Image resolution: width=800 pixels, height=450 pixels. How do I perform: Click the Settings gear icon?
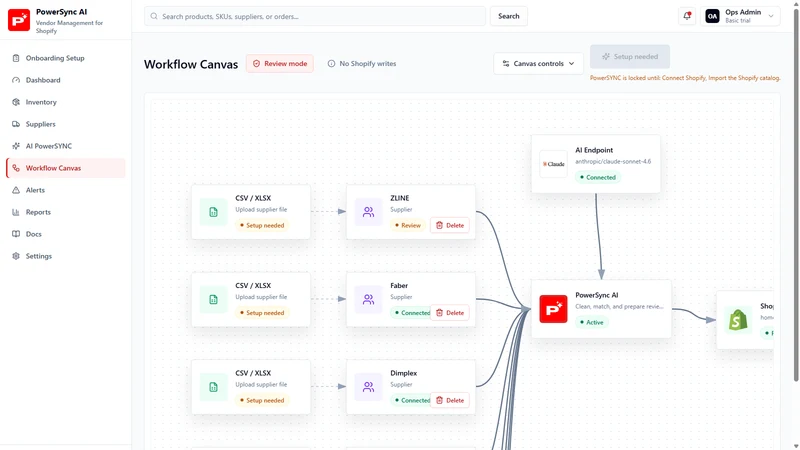[16, 256]
